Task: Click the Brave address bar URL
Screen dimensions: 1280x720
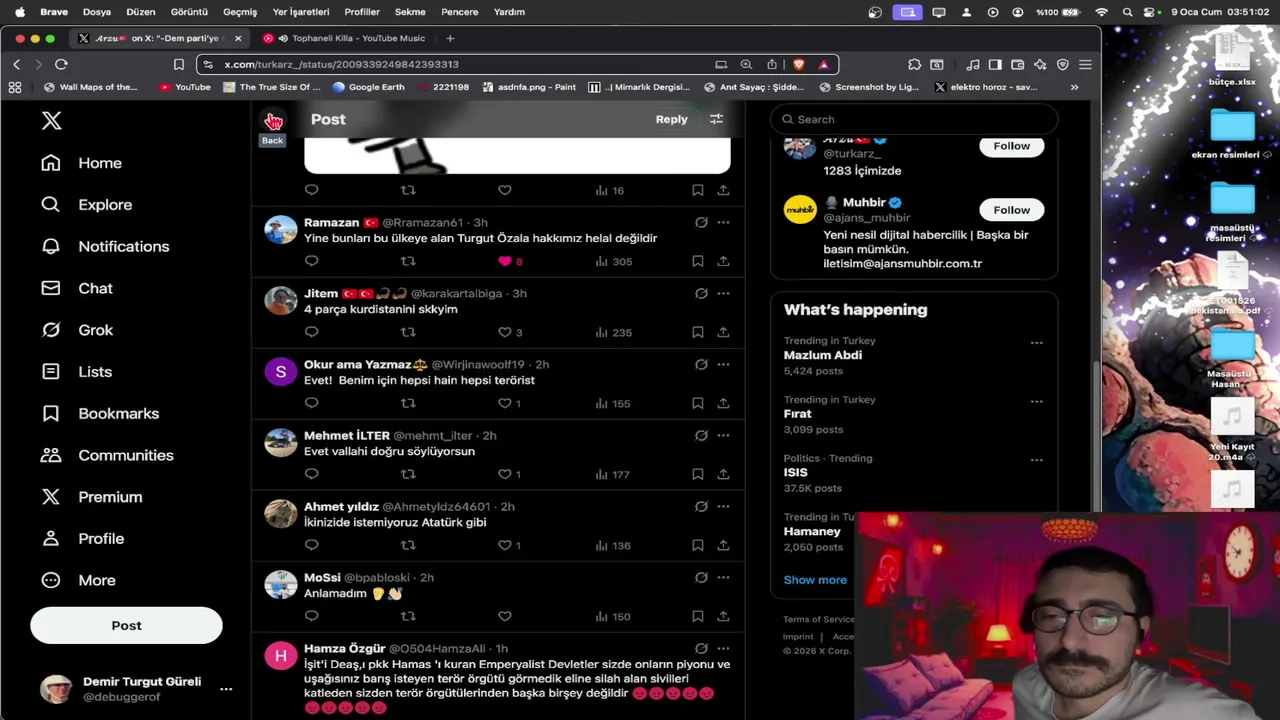Action: [x=341, y=64]
